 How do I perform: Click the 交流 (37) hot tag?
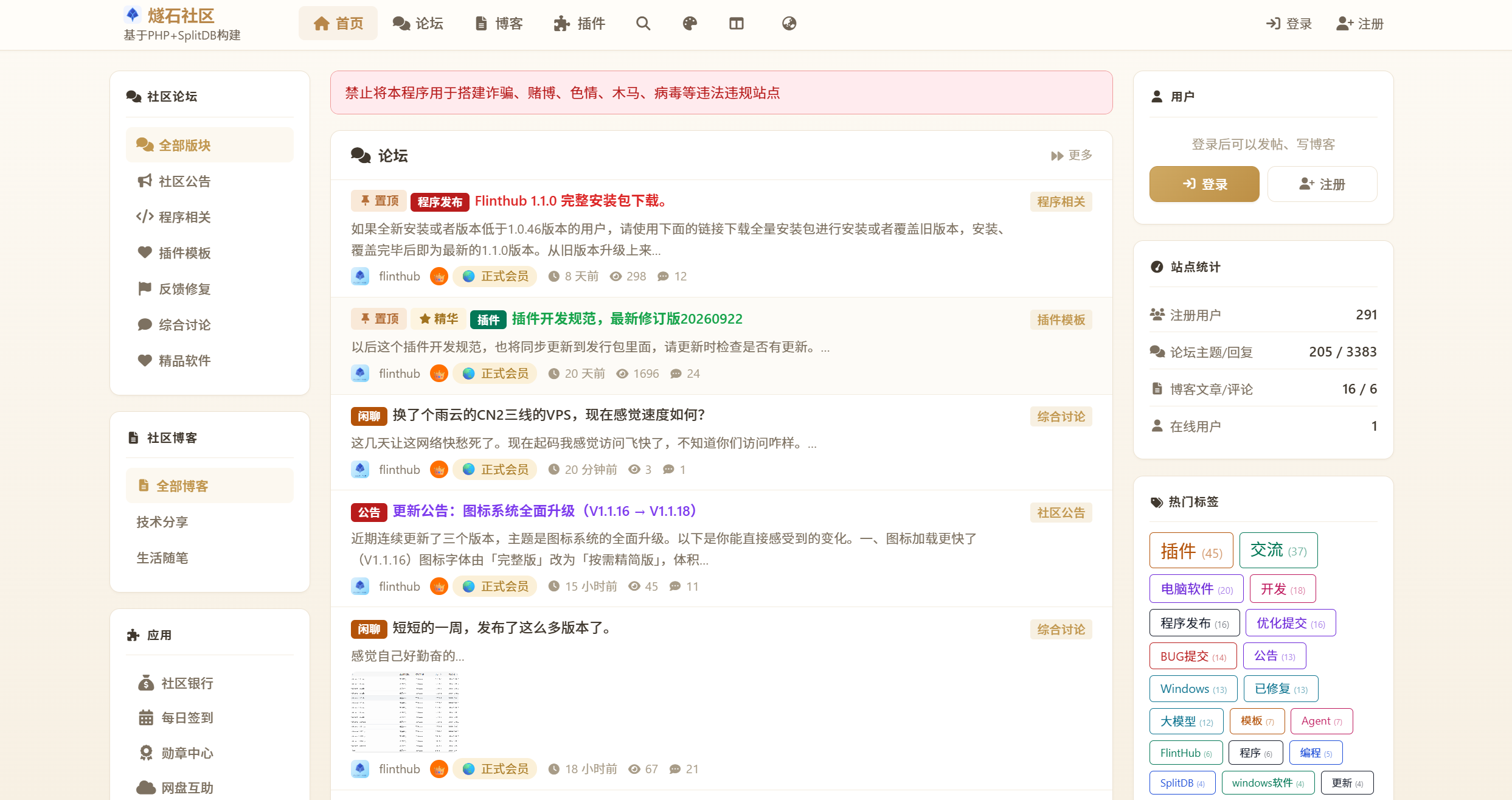pos(1278,551)
